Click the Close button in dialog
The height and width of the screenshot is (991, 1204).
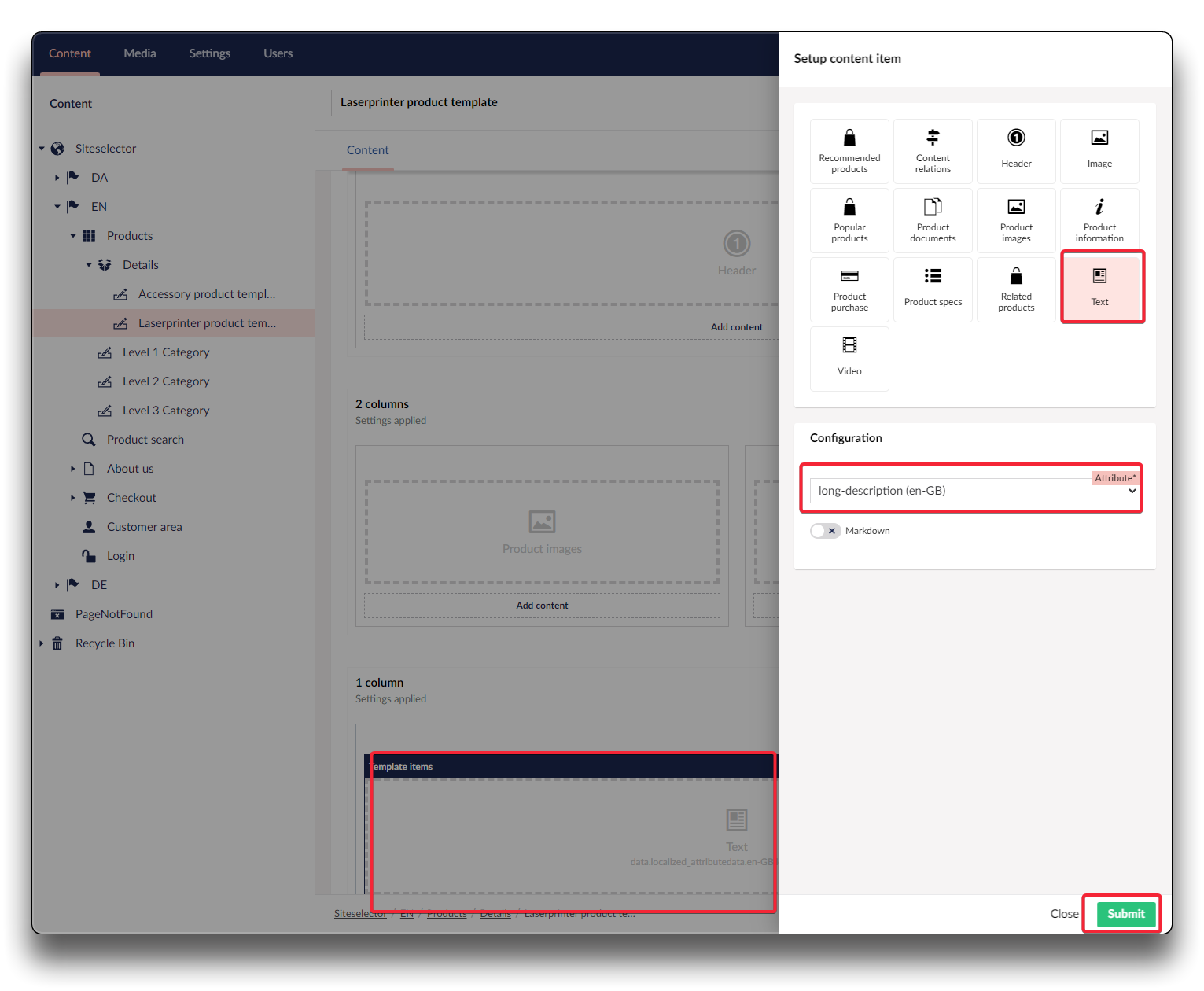coord(1063,914)
